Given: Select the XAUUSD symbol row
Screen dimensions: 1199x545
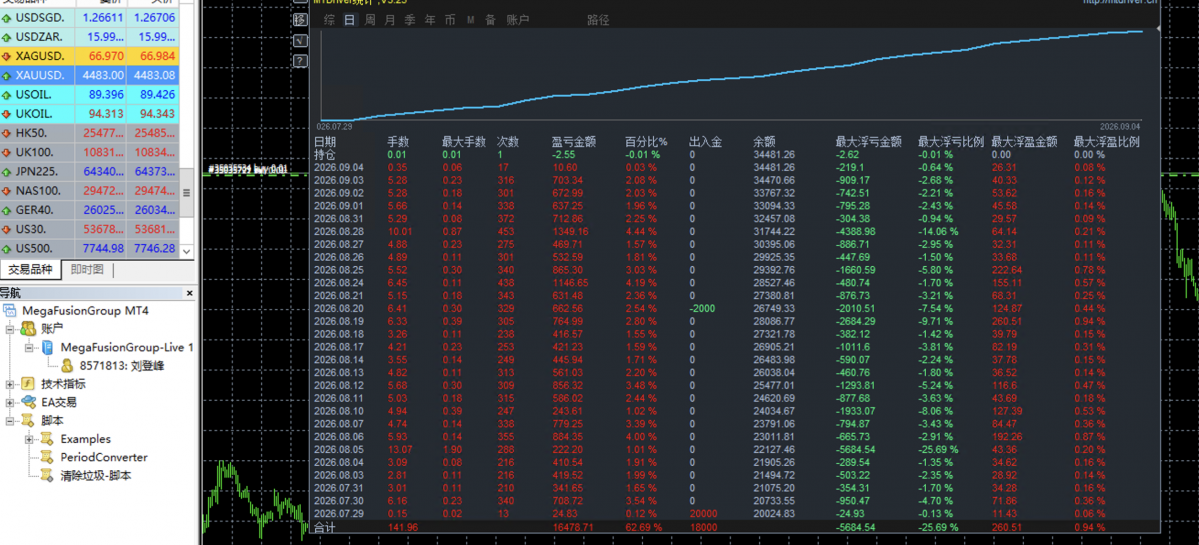Looking at the screenshot, I should tap(89, 76).
